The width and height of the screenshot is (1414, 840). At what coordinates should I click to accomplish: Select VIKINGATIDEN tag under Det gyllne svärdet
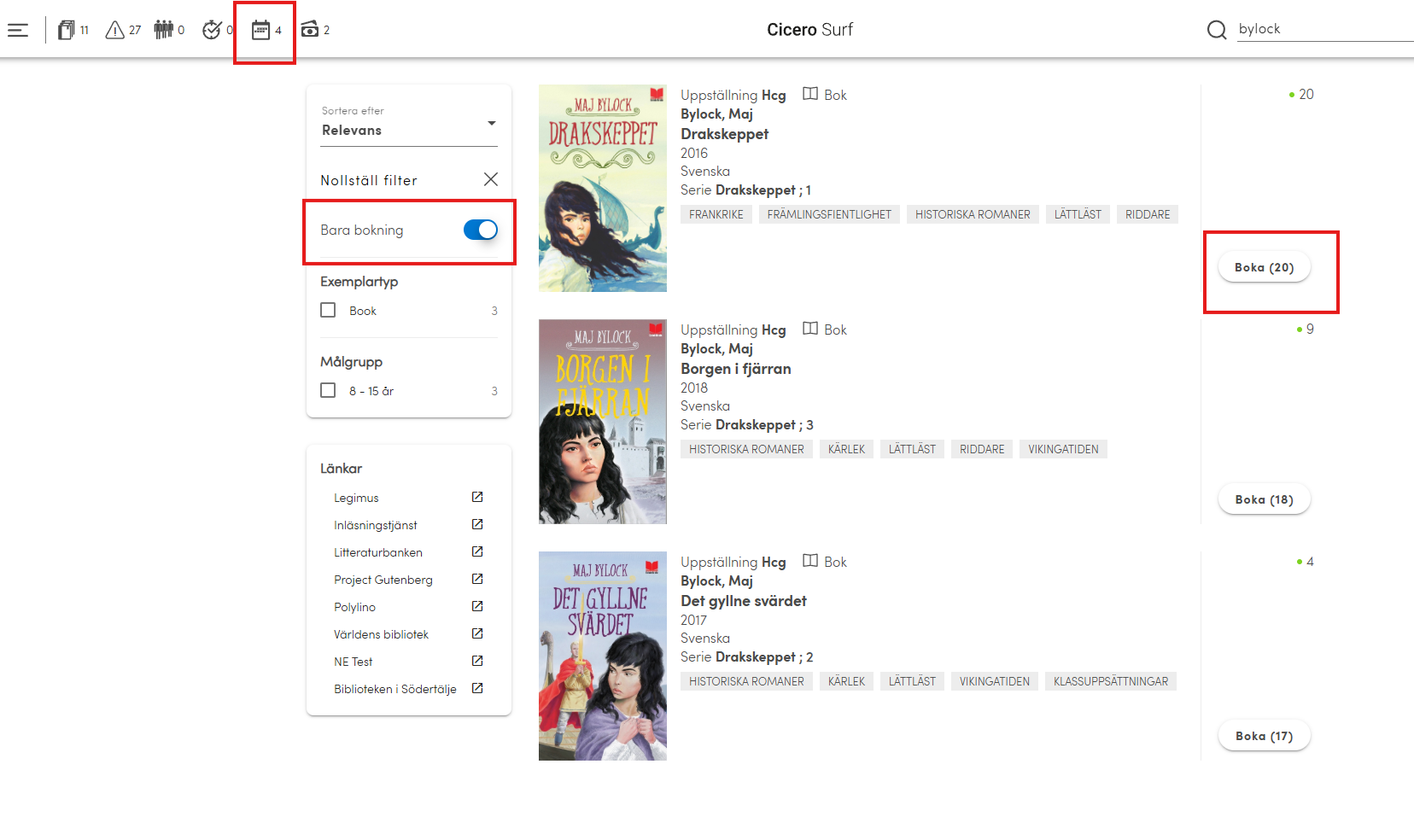[995, 681]
